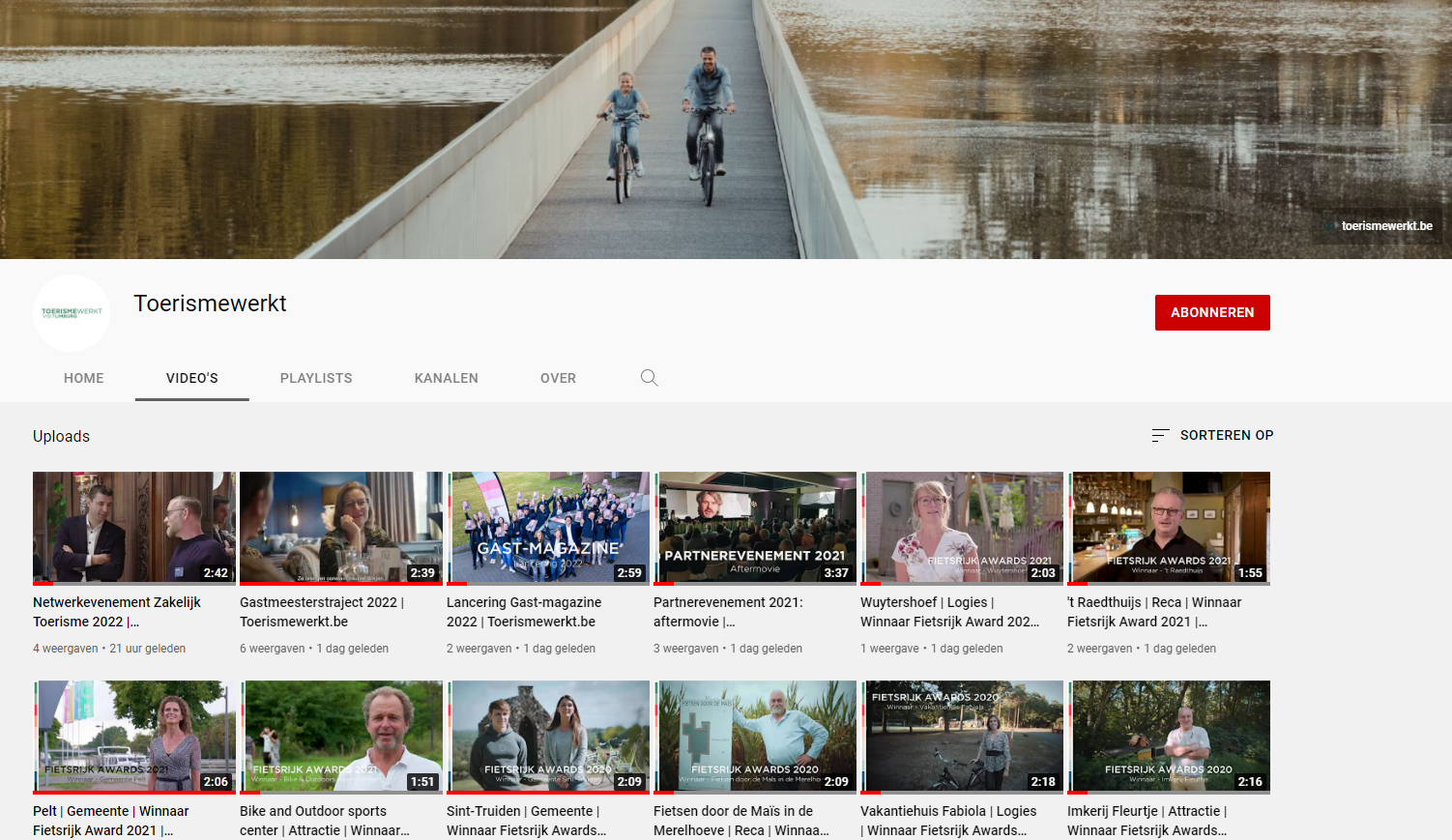Viewport: 1452px width, 840px height.
Task: Click the 2:18 duration badge
Action: pos(1043,782)
